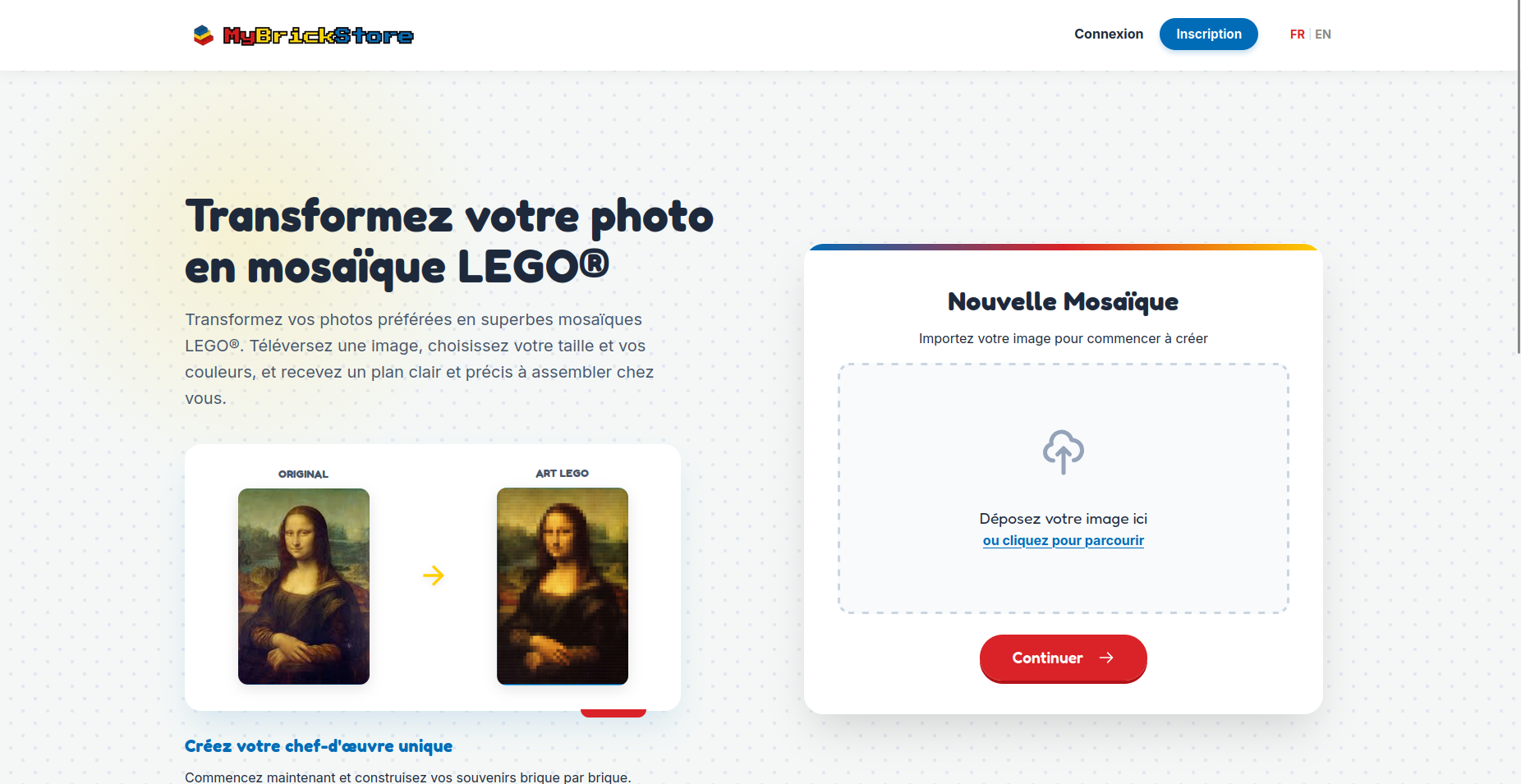
Task: Click the 'Créez votre chef-d'œuvre unique' heading
Action: pyautogui.click(x=319, y=746)
